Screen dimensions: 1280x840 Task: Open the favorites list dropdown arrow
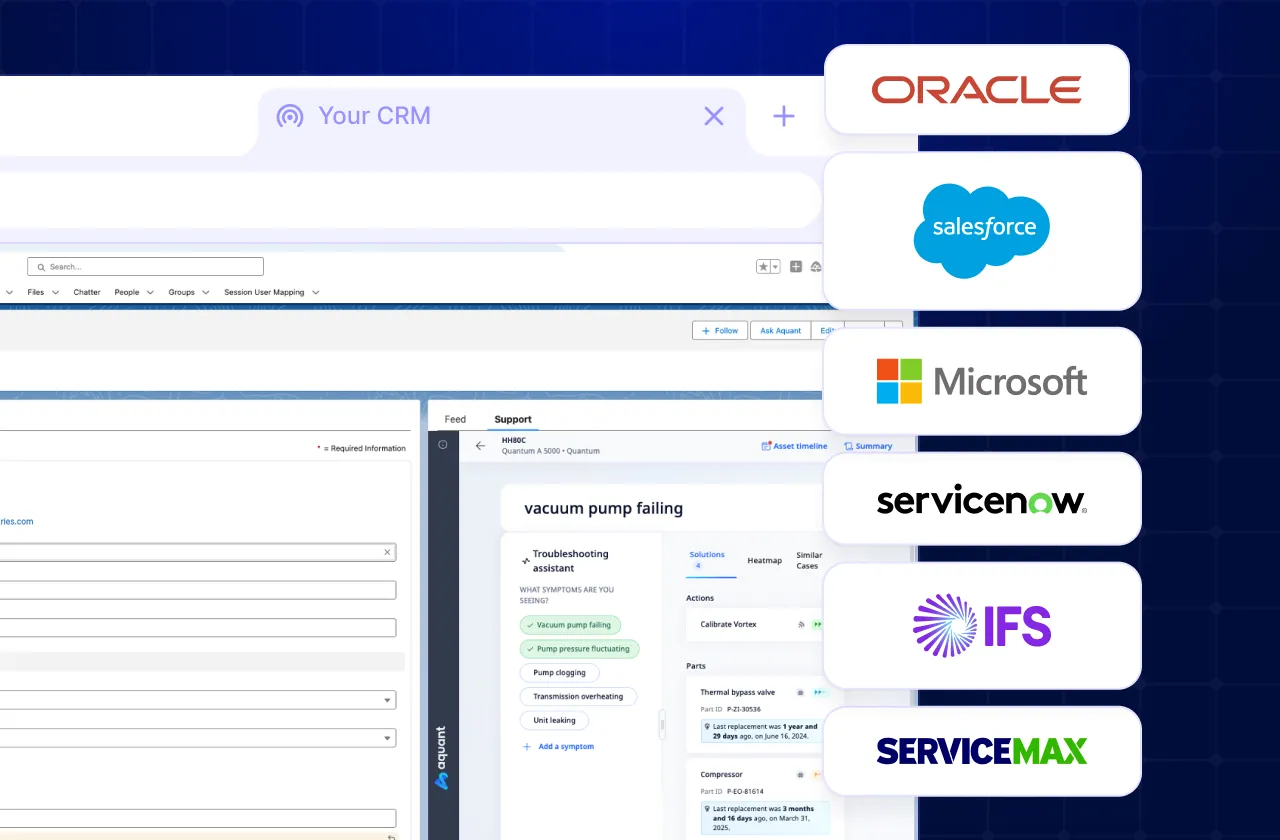tap(774, 267)
